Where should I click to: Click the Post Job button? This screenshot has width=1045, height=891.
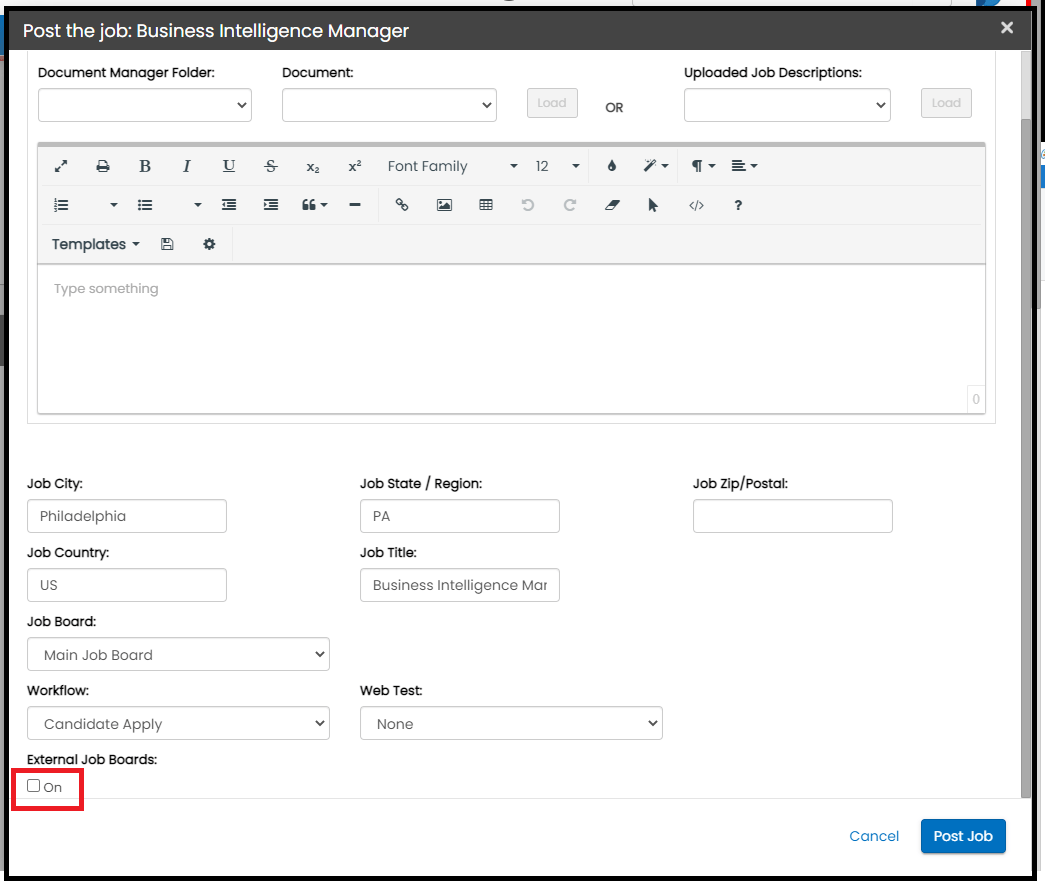(962, 836)
